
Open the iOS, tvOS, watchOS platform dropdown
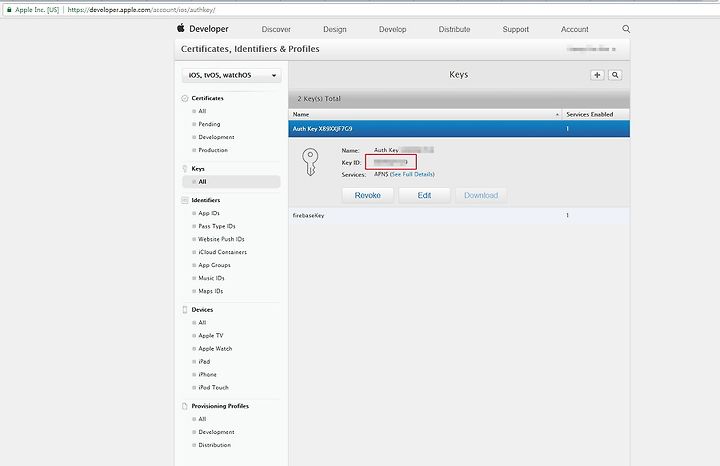click(x=231, y=75)
